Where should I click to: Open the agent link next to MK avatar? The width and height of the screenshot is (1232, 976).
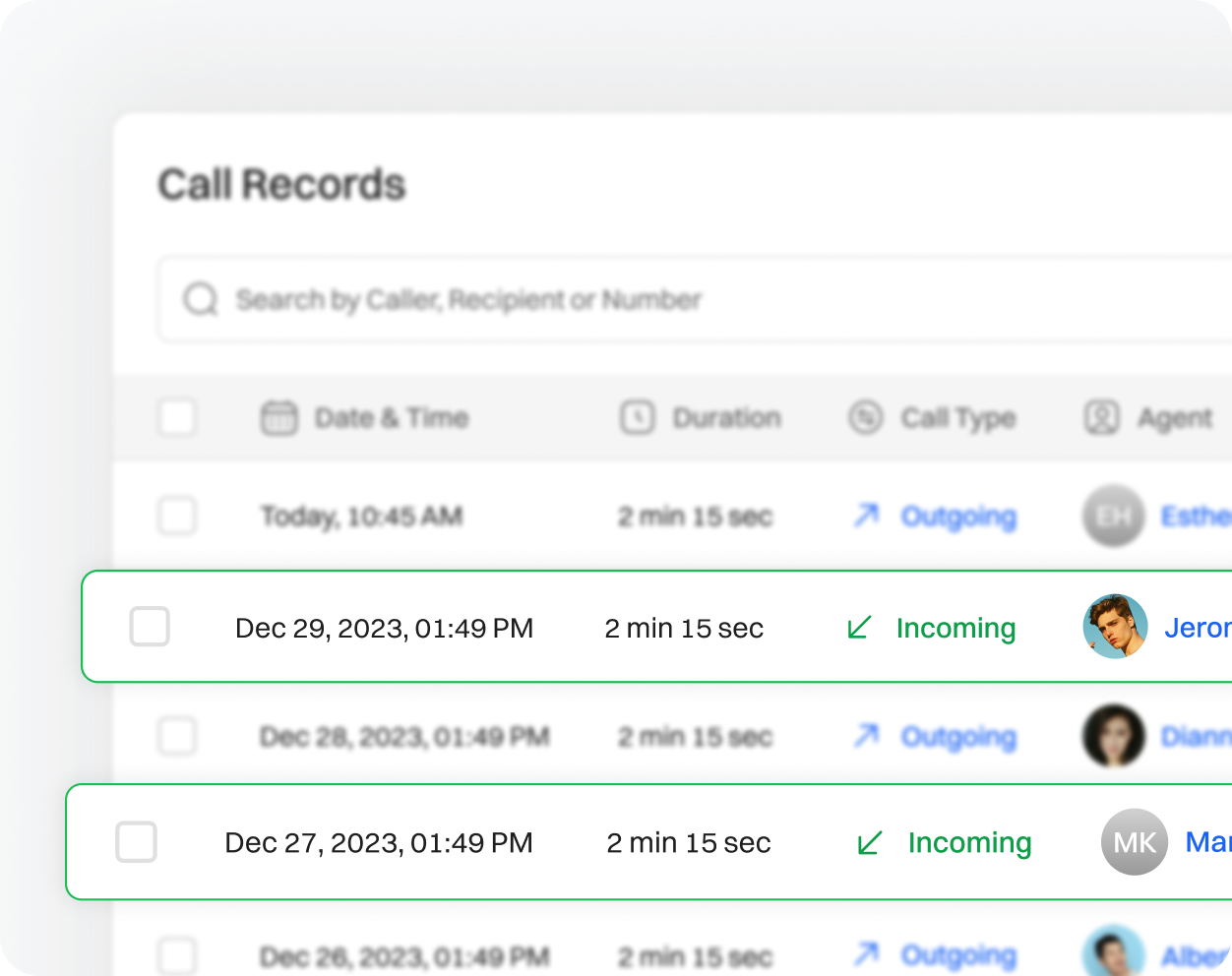coord(1207,842)
